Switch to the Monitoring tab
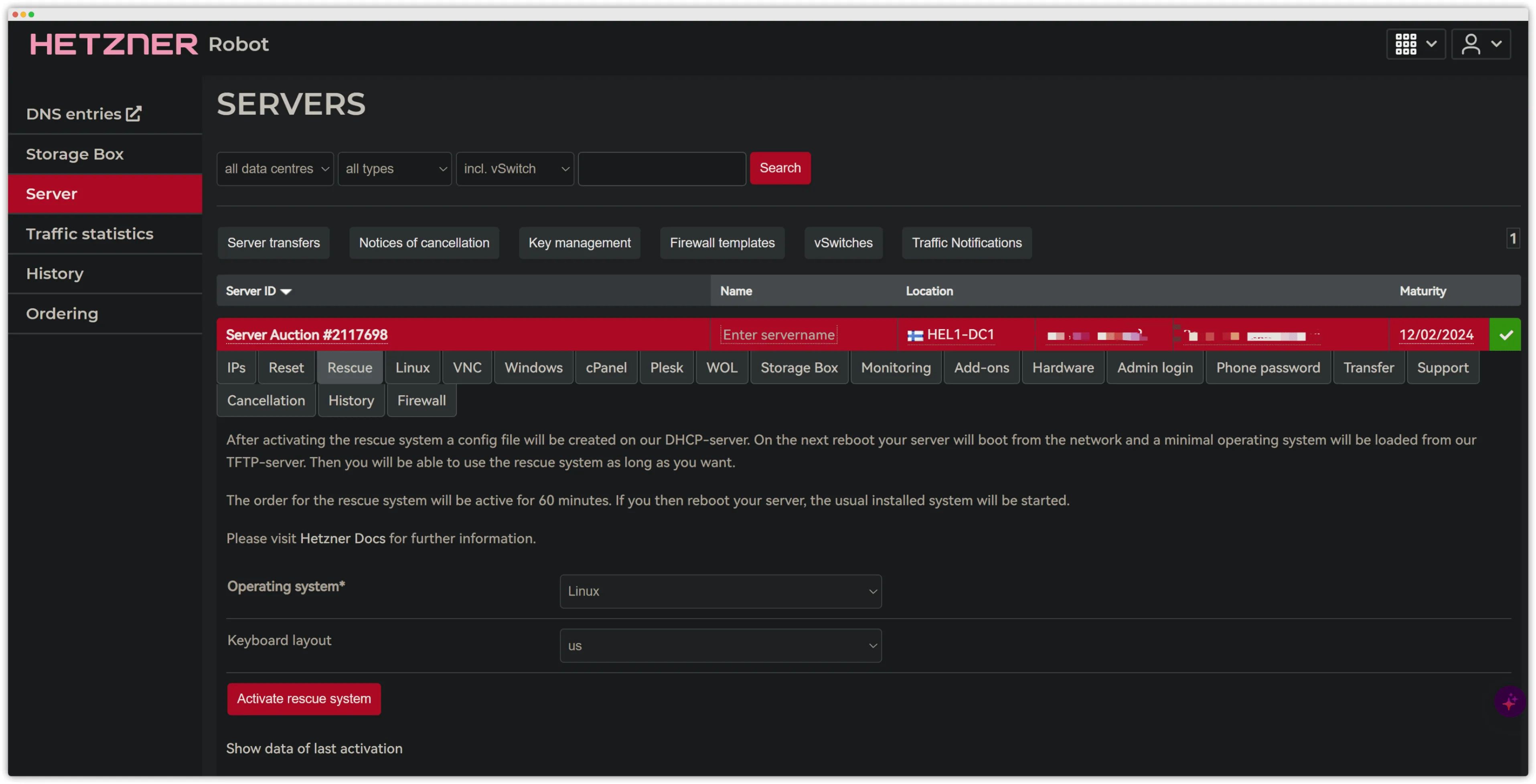Image resolution: width=1536 pixels, height=784 pixels. click(x=896, y=368)
